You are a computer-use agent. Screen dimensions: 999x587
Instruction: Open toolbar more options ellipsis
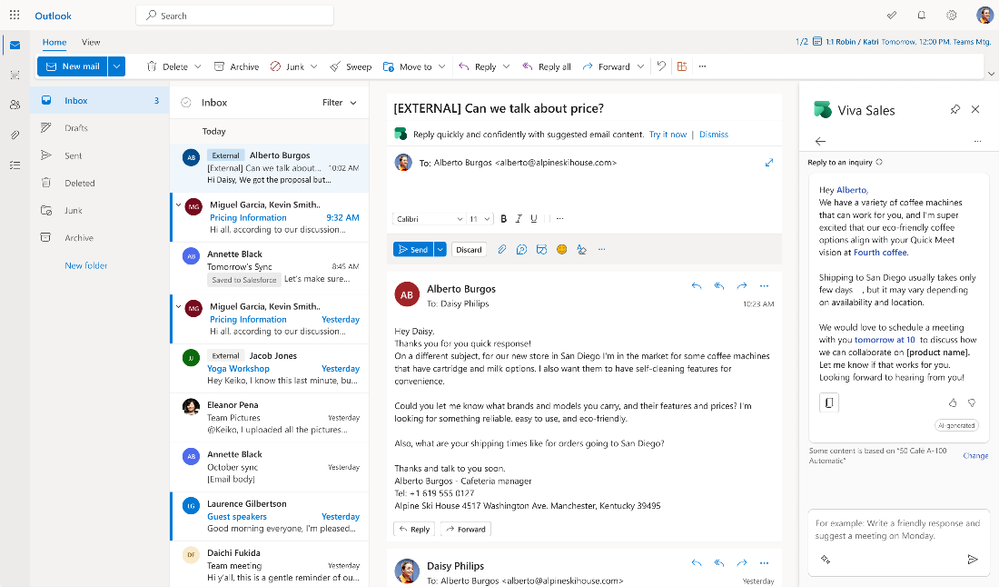point(702,66)
